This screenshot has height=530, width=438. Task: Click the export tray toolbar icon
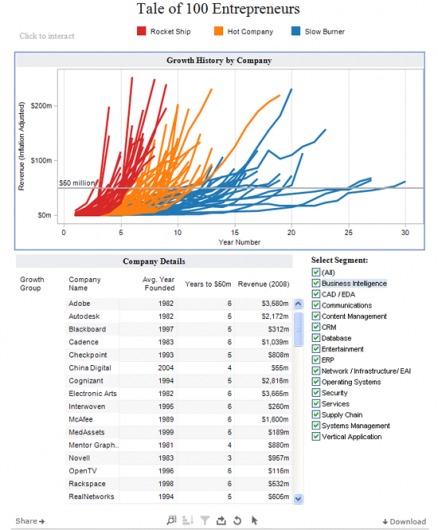point(221,521)
